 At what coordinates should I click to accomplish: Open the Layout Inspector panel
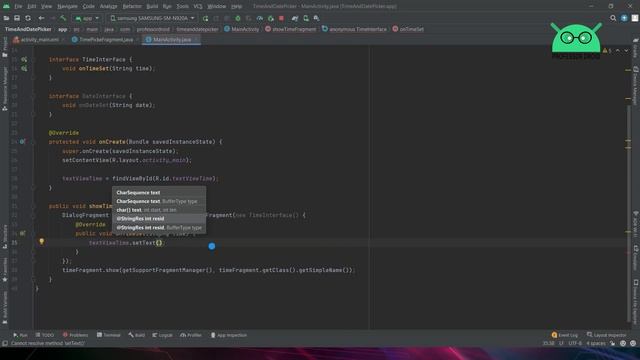tap(607, 335)
